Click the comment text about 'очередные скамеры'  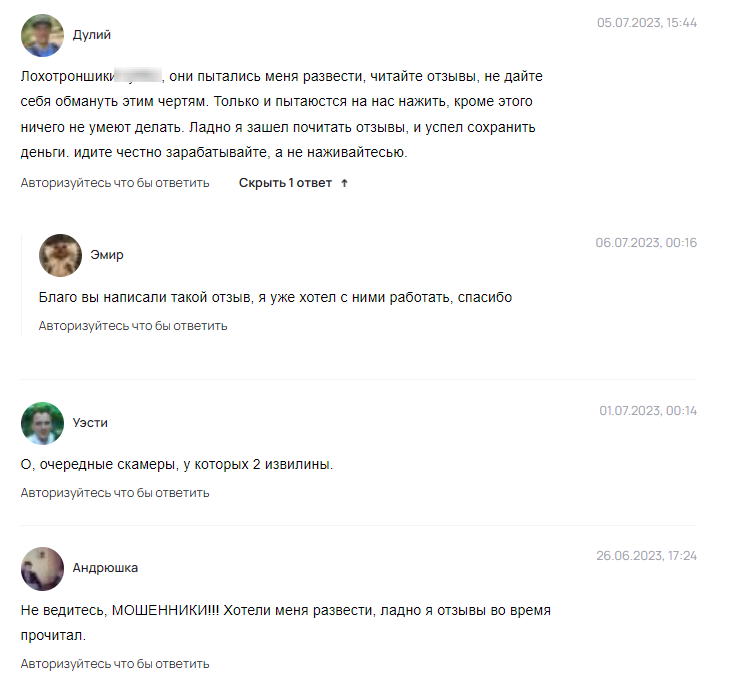pos(177,465)
